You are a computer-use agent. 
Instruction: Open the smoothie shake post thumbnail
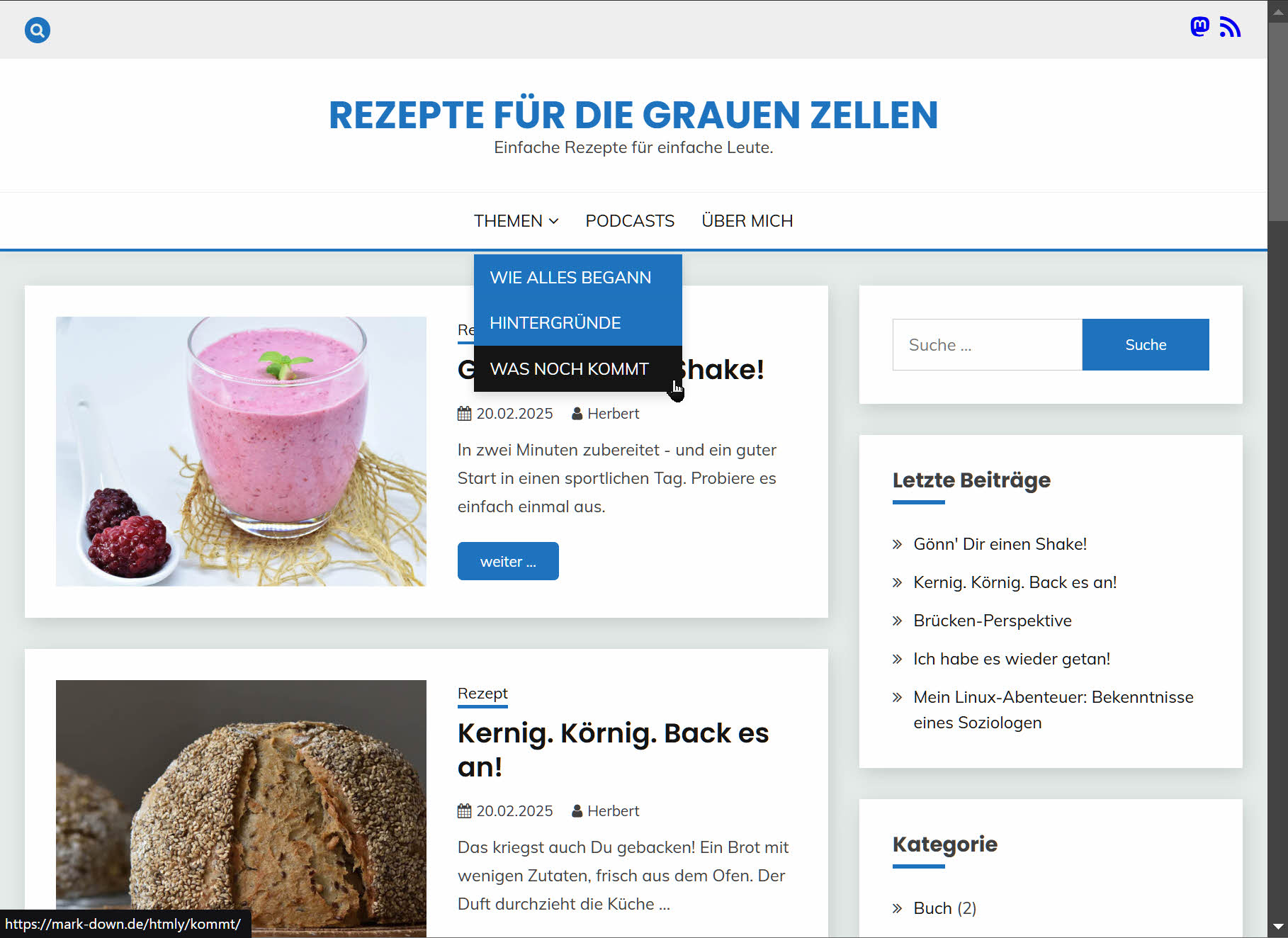point(241,451)
